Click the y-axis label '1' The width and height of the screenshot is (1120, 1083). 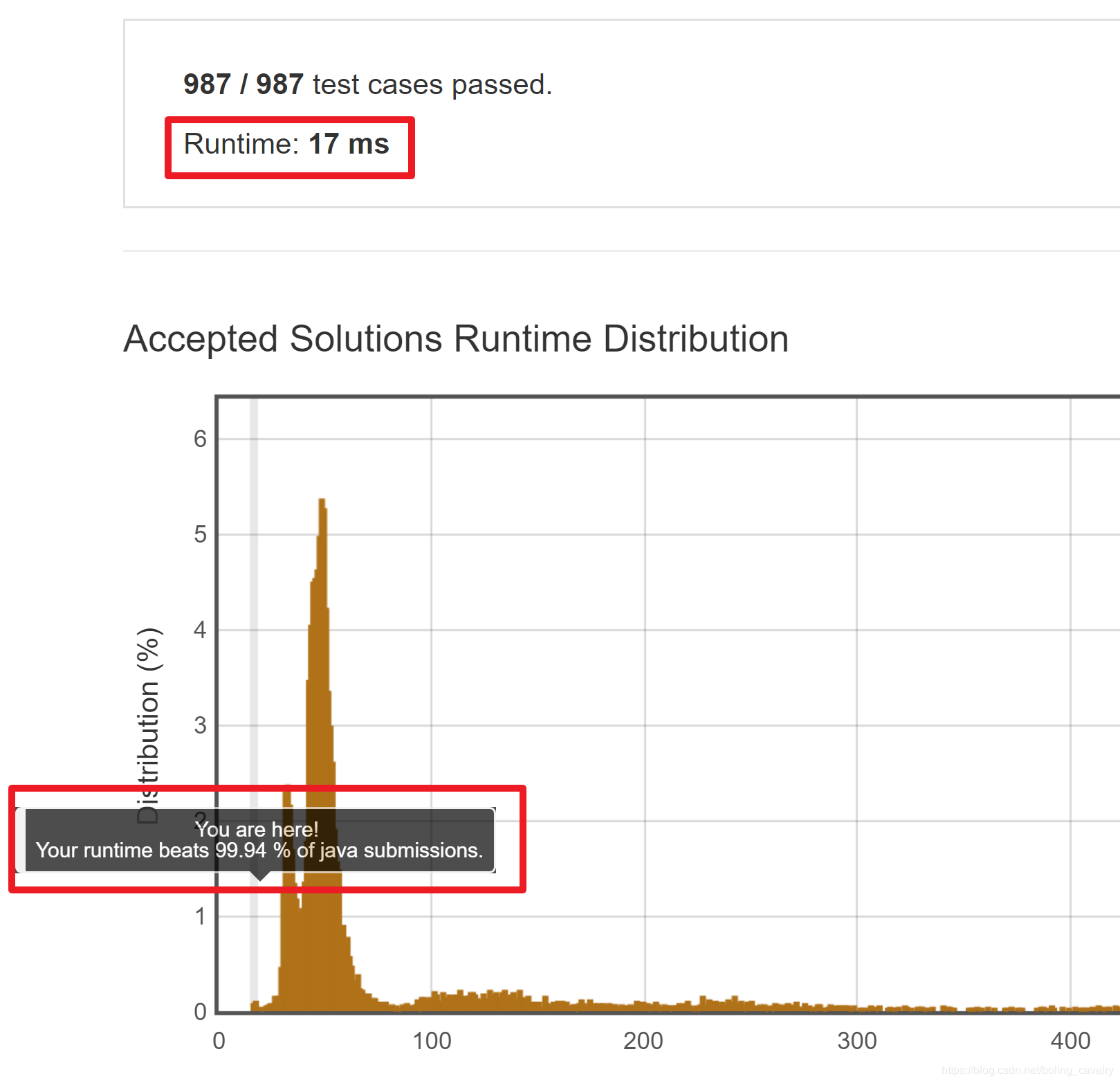pyautogui.click(x=200, y=916)
